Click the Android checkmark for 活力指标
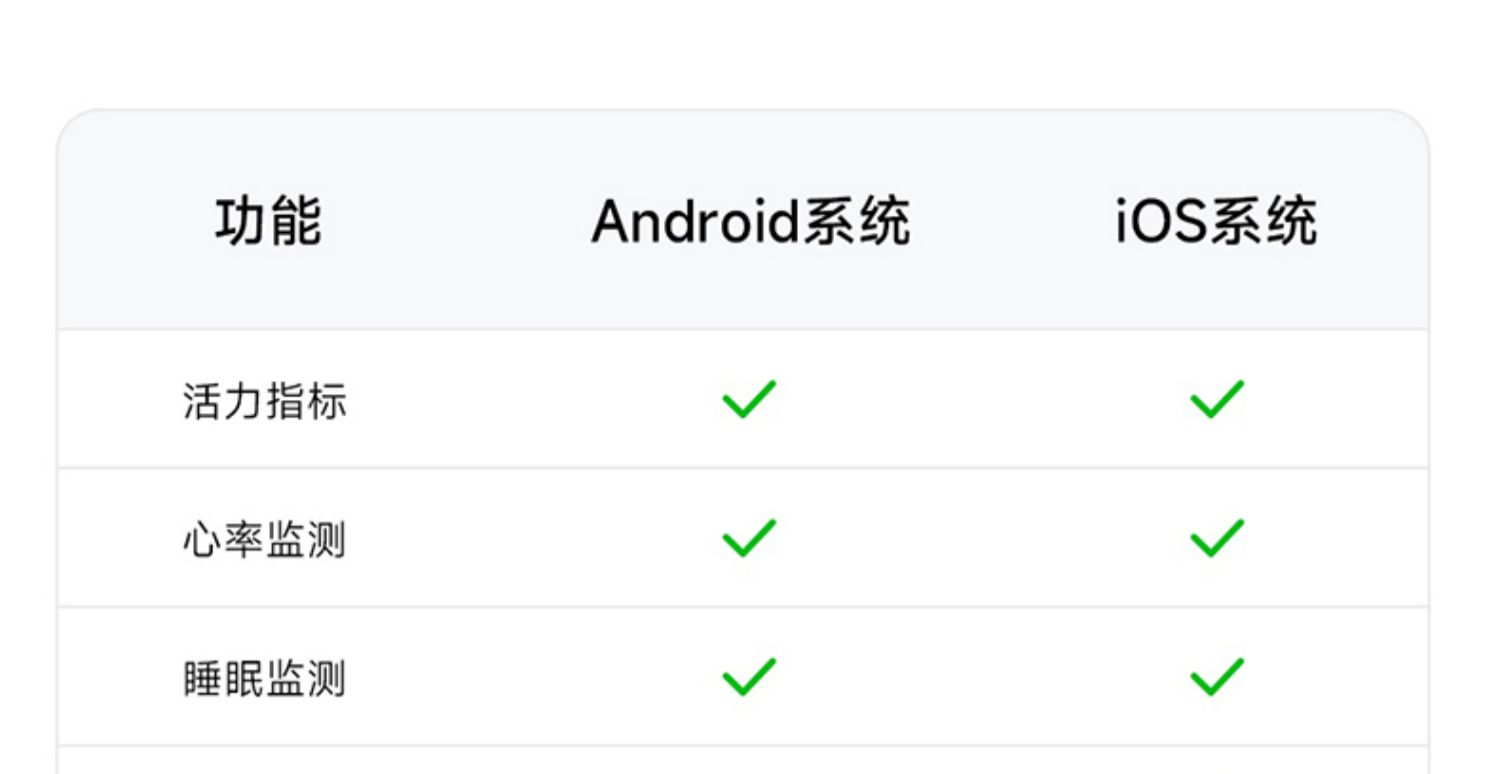This screenshot has width=1500, height=774. pos(749,400)
